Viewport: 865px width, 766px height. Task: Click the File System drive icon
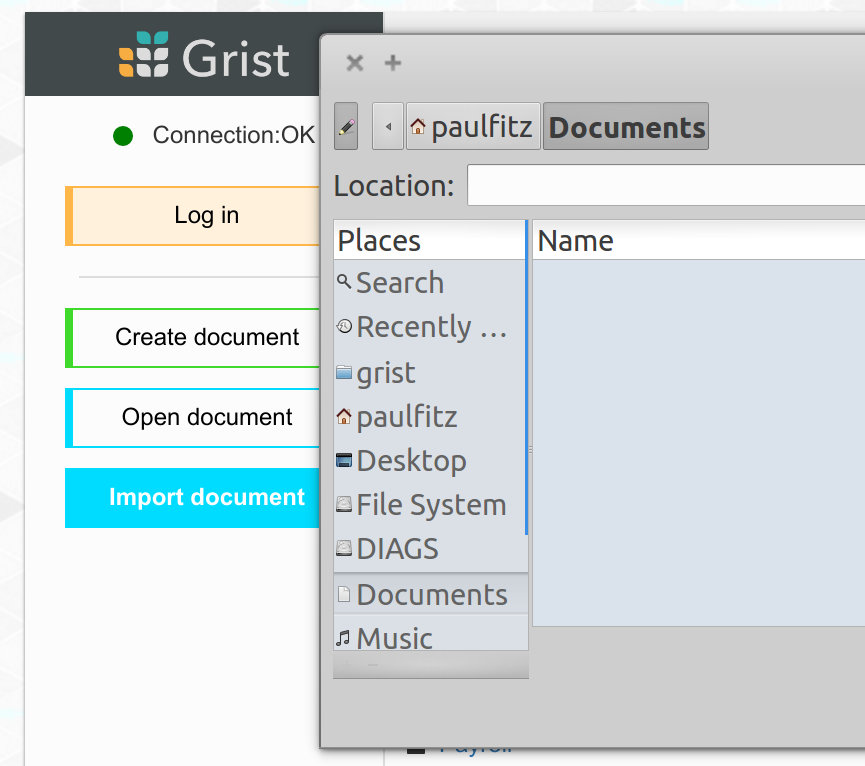pyautogui.click(x=342, y=505)
